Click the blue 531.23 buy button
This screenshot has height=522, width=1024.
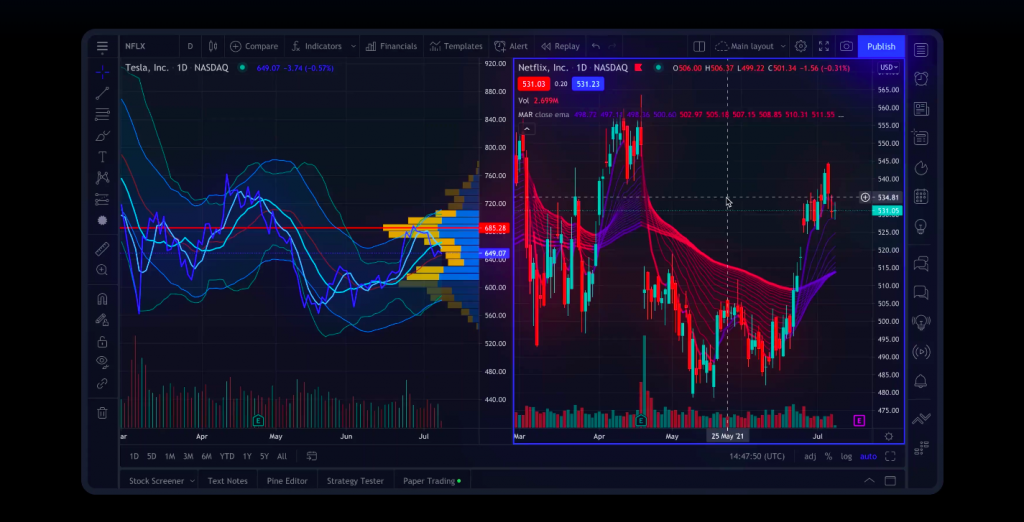[587, 84]
